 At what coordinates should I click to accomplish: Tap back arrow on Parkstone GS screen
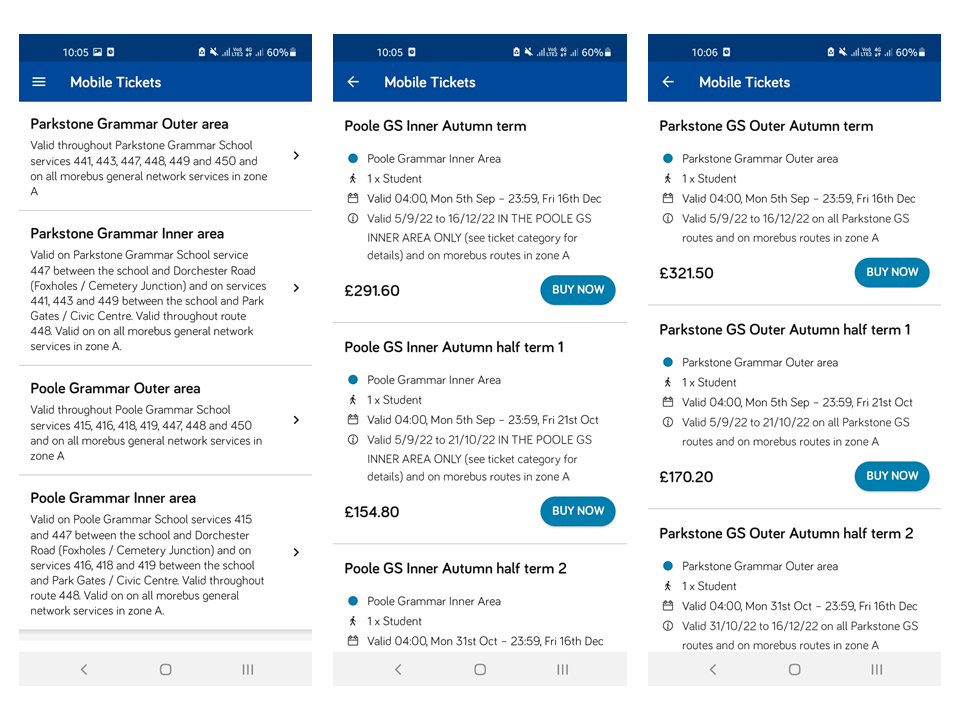click(x=668, y=81)
